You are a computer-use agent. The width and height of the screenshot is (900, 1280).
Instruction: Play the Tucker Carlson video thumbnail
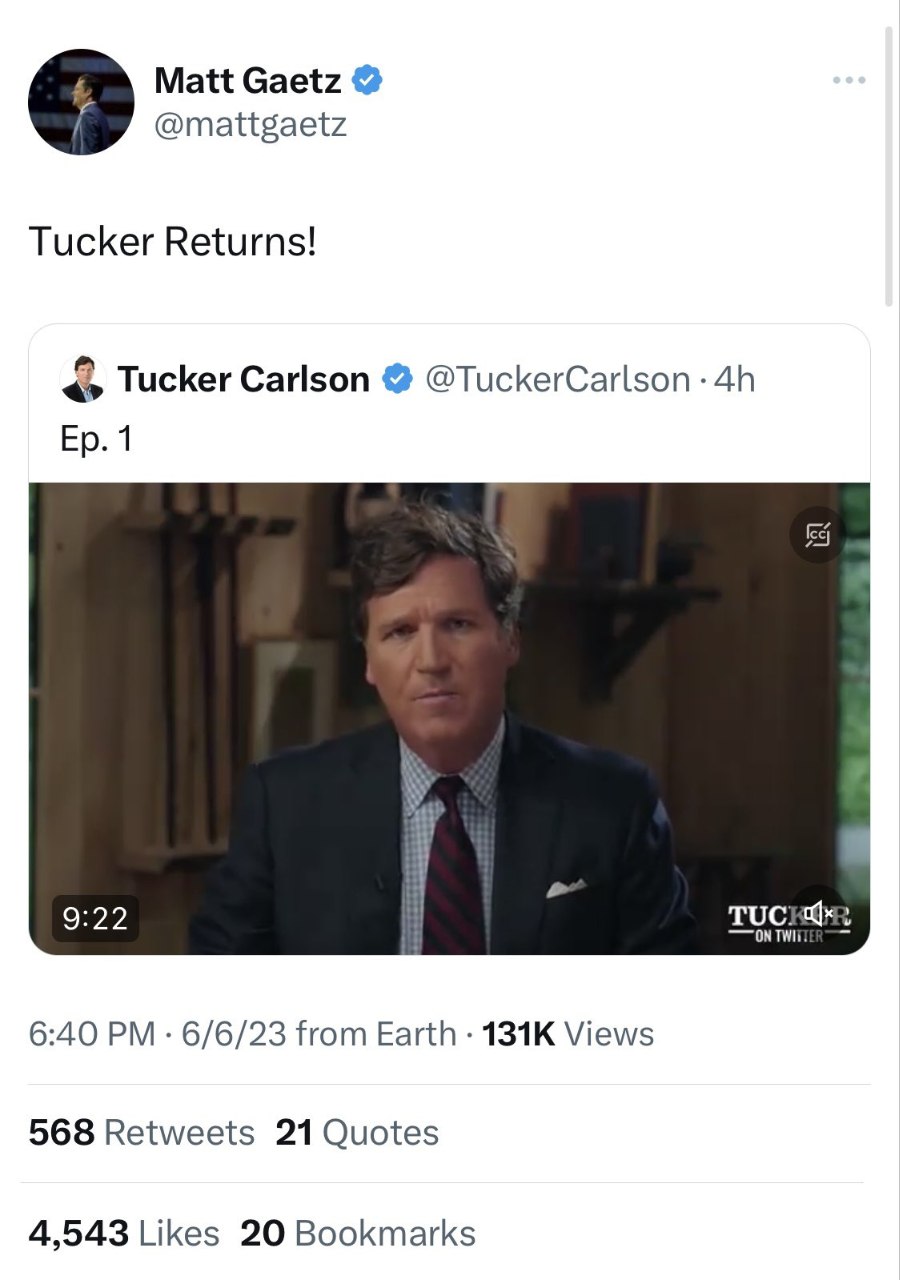449,718
